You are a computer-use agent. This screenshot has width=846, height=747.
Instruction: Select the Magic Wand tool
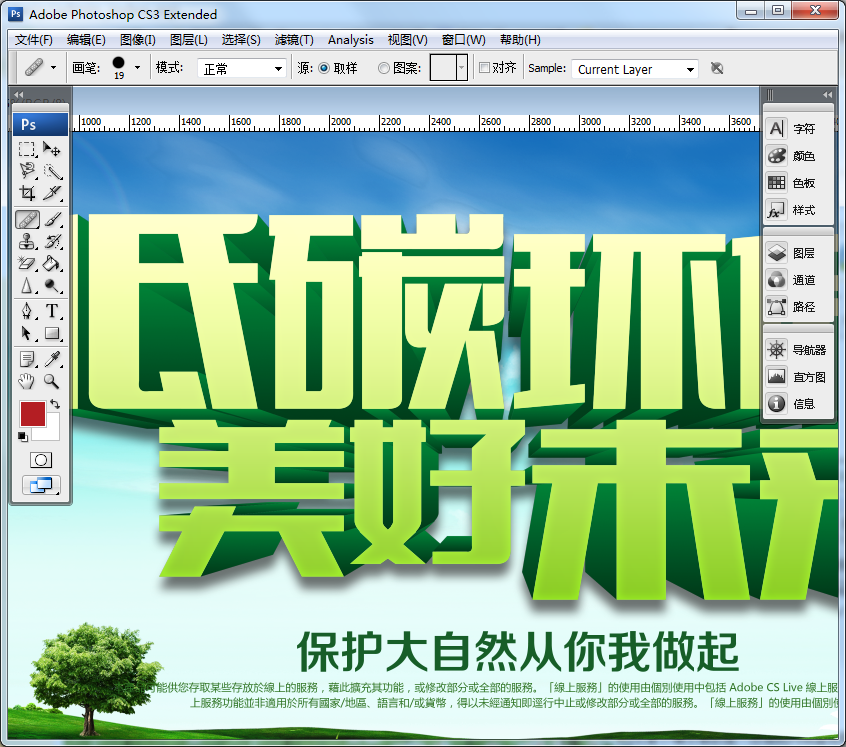[52, 171]
